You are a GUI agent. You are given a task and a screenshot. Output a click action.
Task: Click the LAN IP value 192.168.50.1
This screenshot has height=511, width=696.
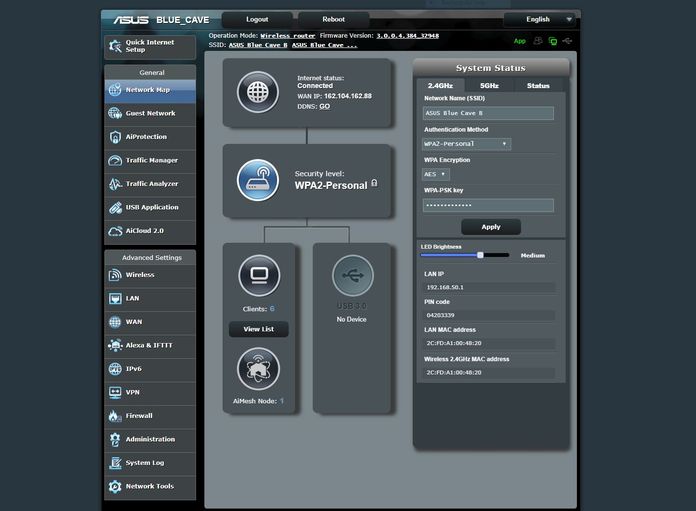coord(445,287)
